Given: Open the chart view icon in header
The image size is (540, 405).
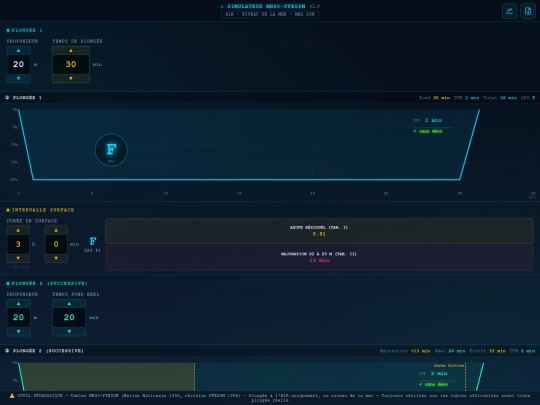Looking at the screenshot, I should pyautogui.click(x=509, y=11).
